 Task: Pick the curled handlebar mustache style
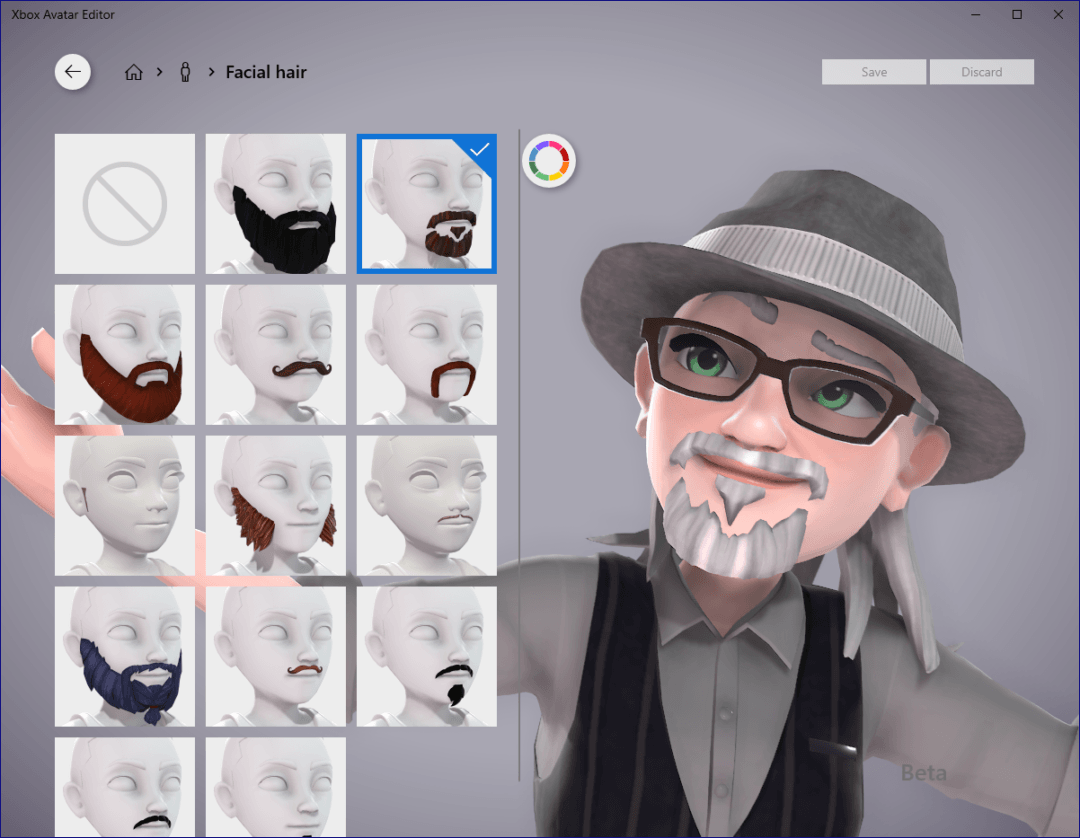pos(275,354)
